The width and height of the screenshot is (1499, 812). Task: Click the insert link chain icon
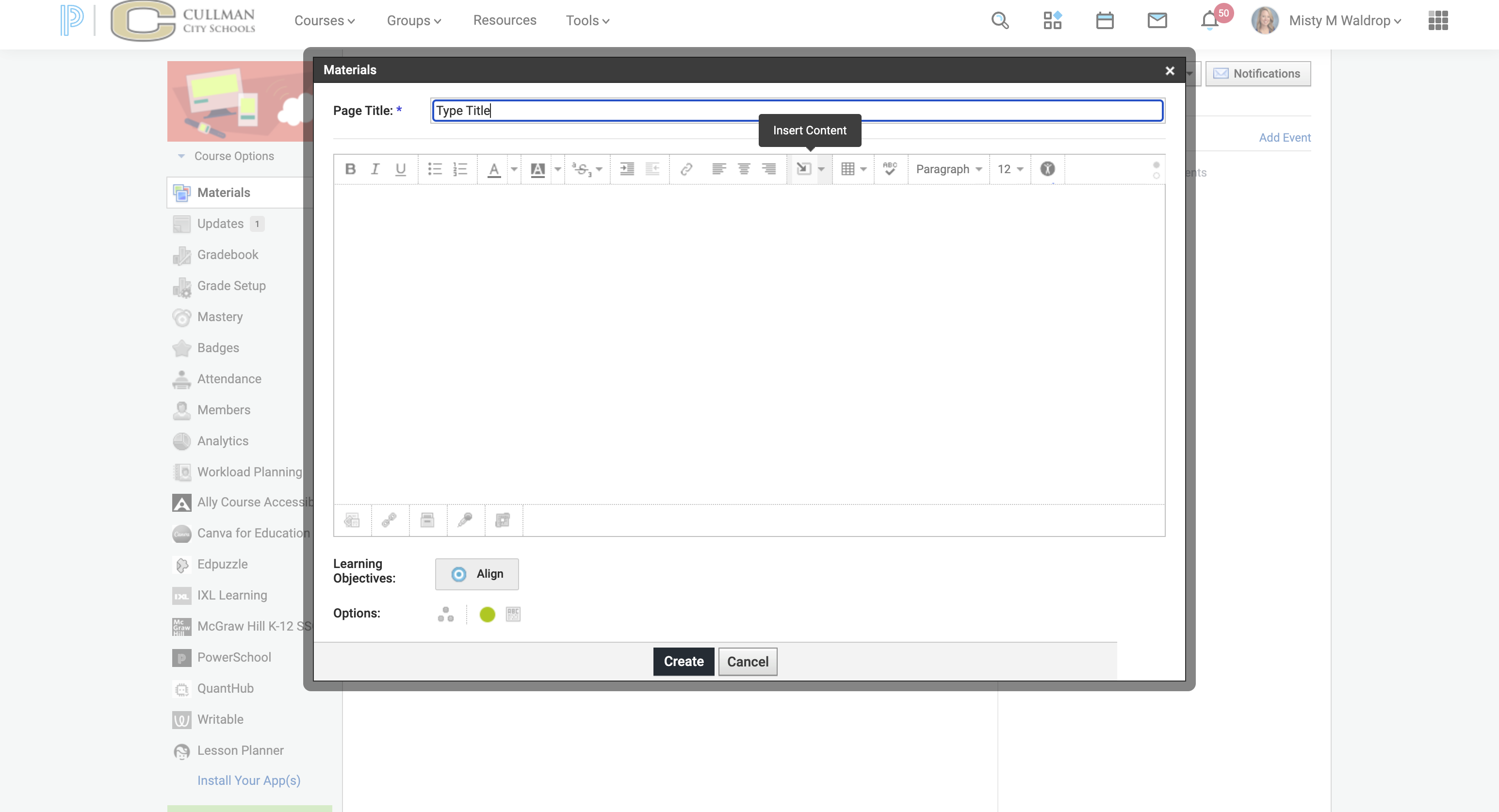pyautogui.click(x=686, y=169)
